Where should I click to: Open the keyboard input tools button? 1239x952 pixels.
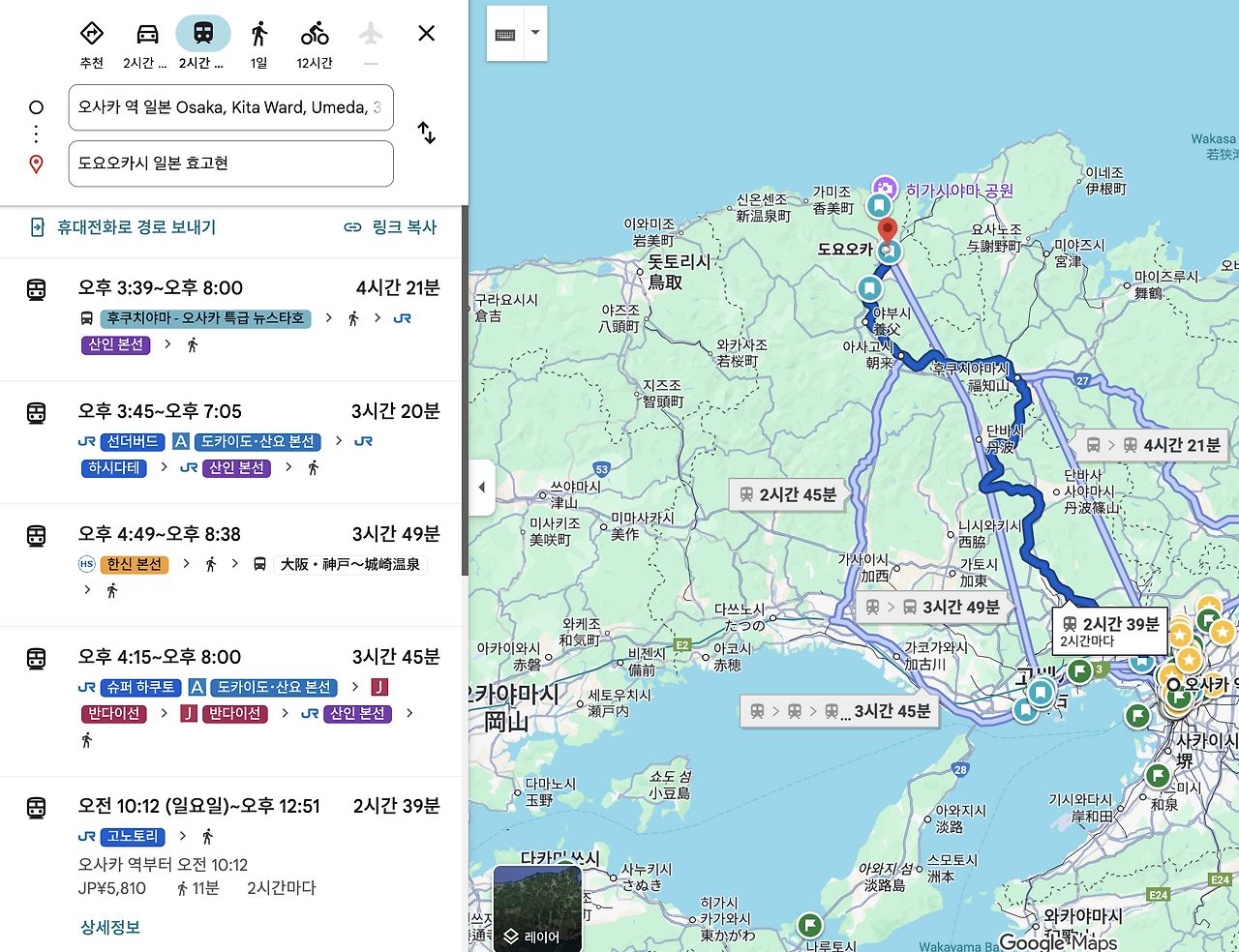coord(505,35)
